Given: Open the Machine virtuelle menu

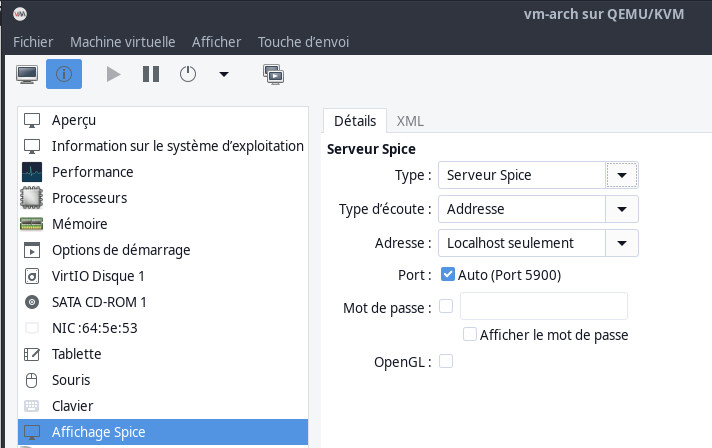Looking at the screenshot, I should tap(122, 42).
